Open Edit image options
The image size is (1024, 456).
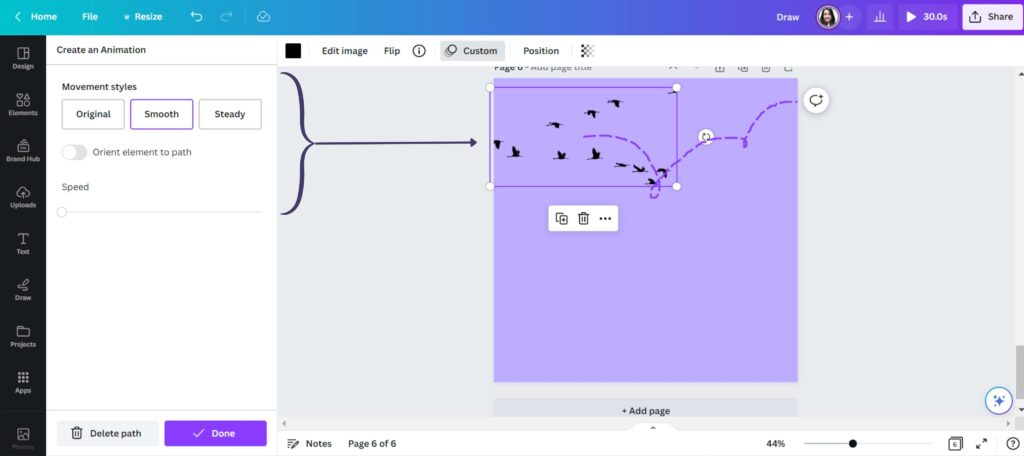point(344,51)
